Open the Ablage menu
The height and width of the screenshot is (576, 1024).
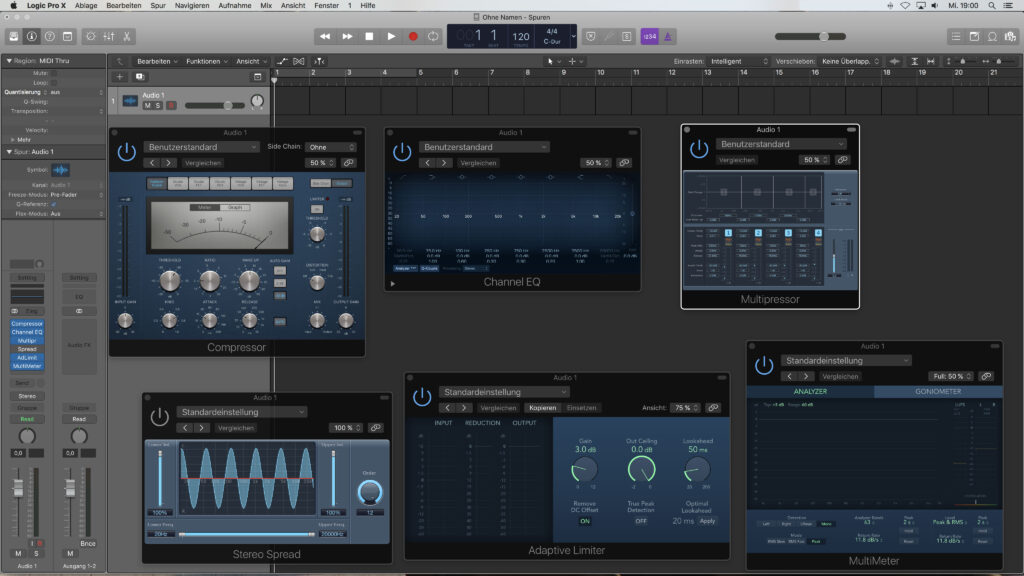(86, 5)
